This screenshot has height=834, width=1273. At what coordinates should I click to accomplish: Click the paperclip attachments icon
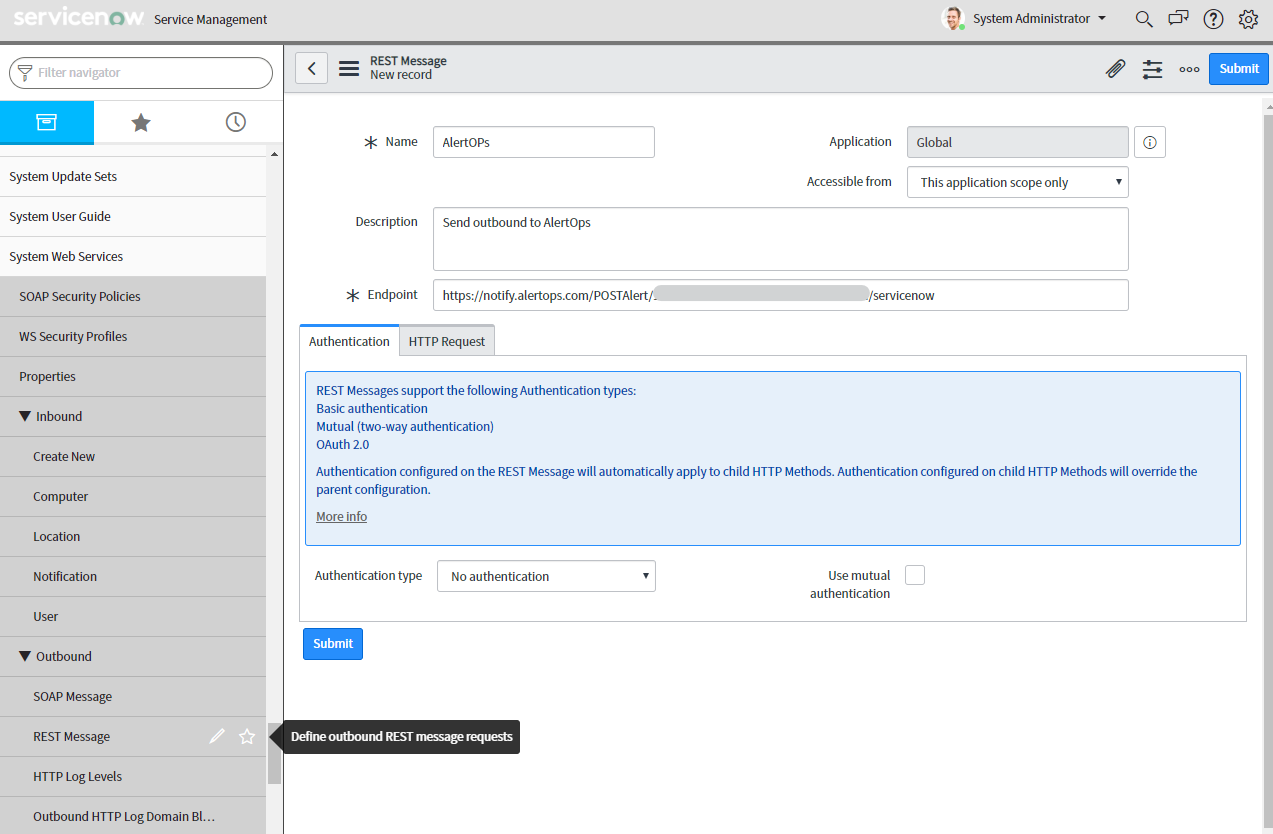[x=1115, y=69]
